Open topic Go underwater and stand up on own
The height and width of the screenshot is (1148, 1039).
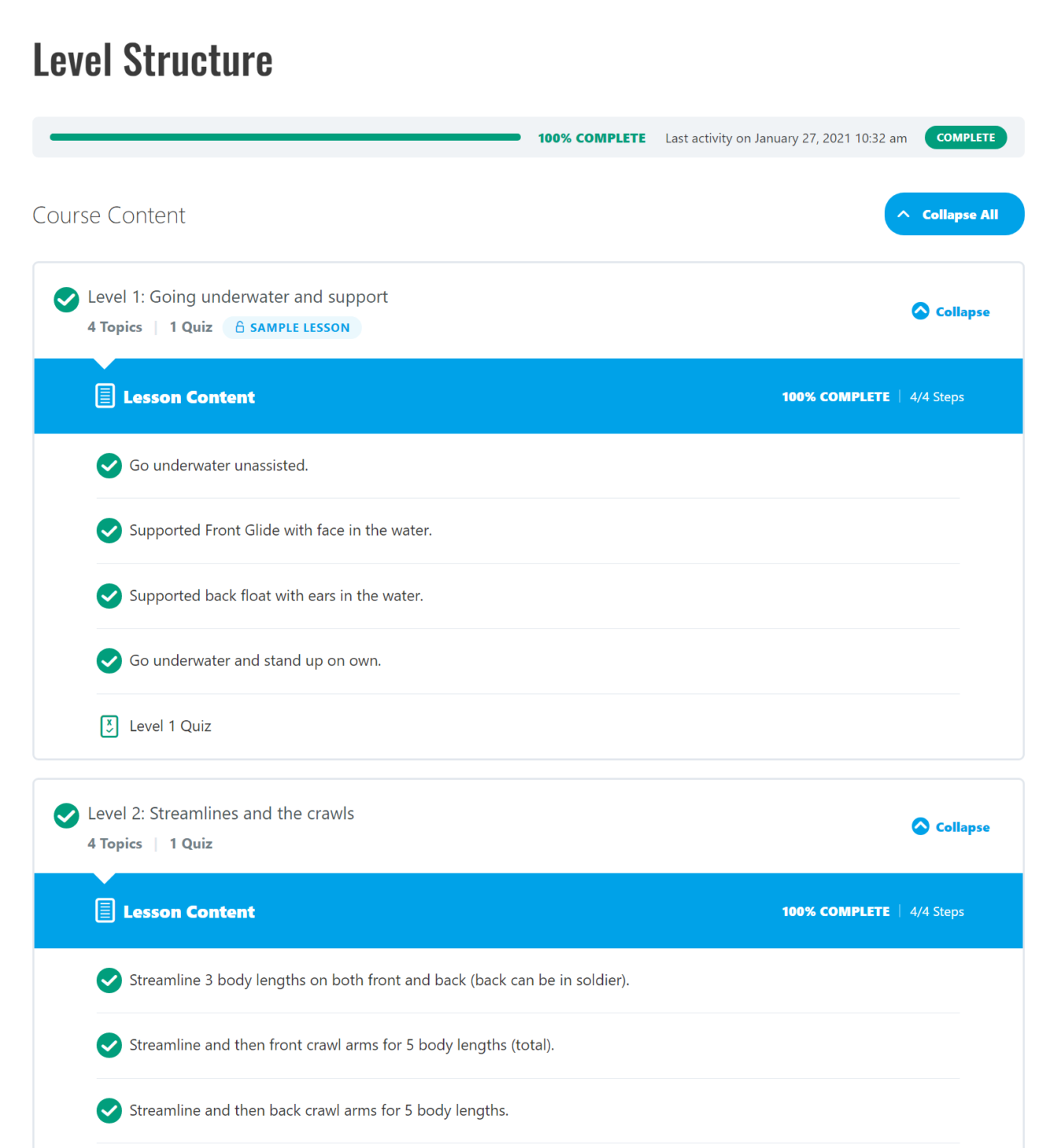[255, 661]
